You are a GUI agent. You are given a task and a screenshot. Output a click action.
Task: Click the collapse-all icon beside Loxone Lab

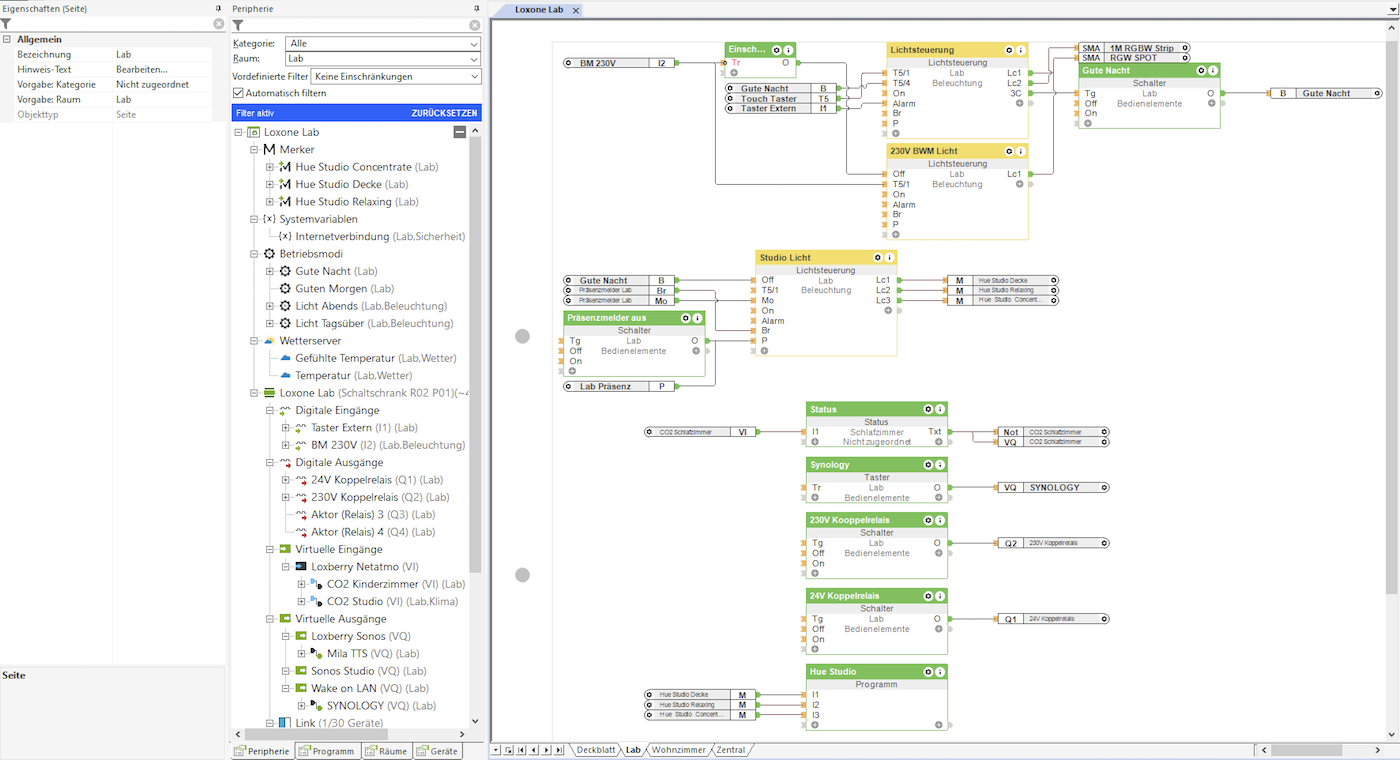[459, 132]
